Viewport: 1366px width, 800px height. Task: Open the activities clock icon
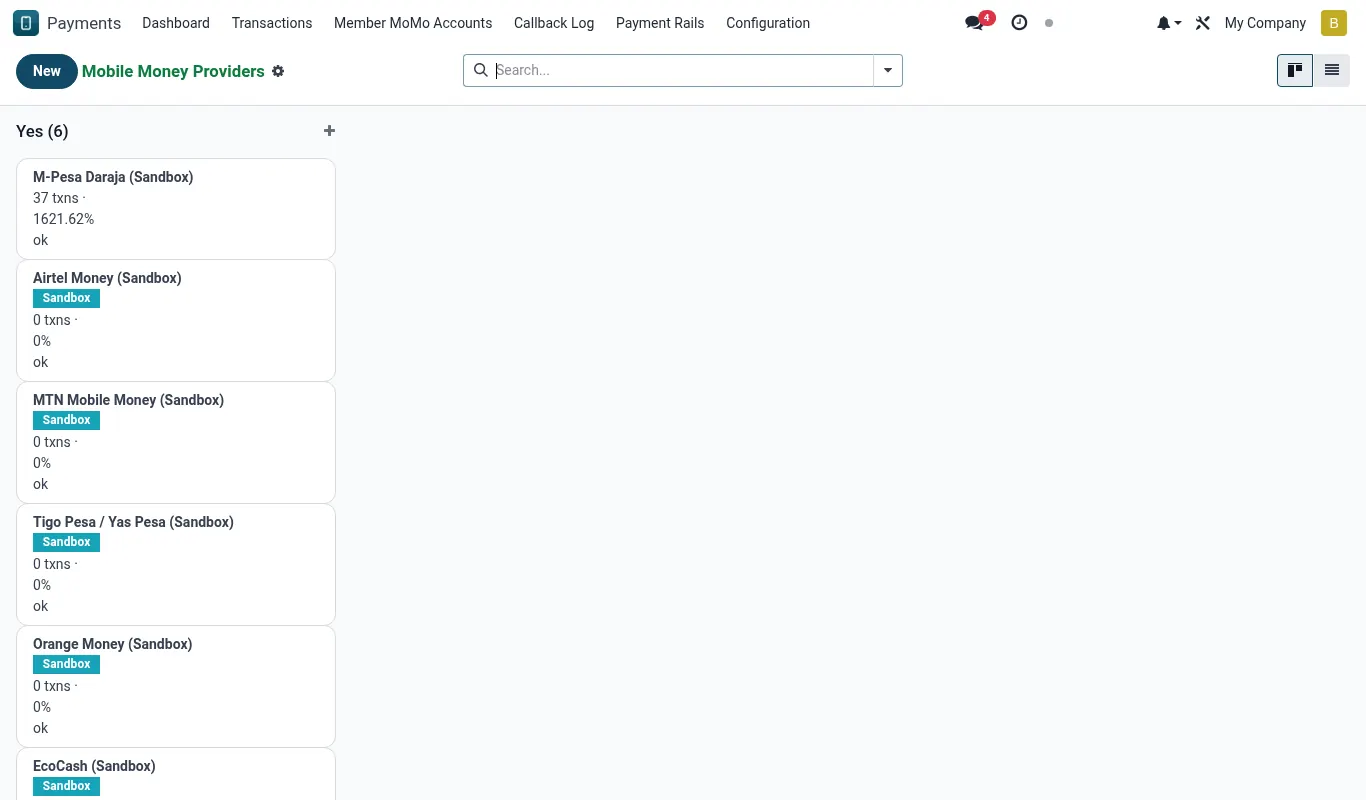(1019, 23)
